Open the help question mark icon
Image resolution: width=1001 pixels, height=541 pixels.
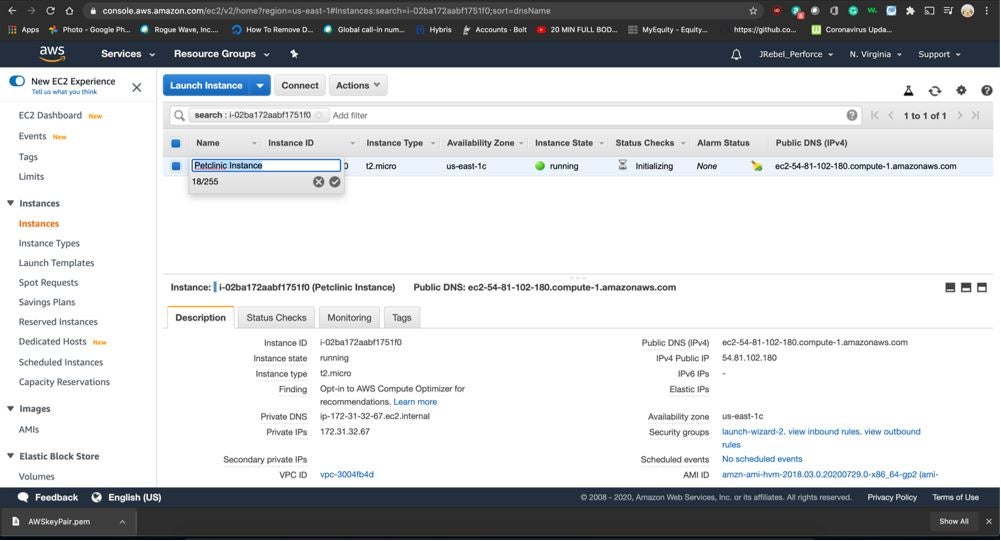point(986,91)
